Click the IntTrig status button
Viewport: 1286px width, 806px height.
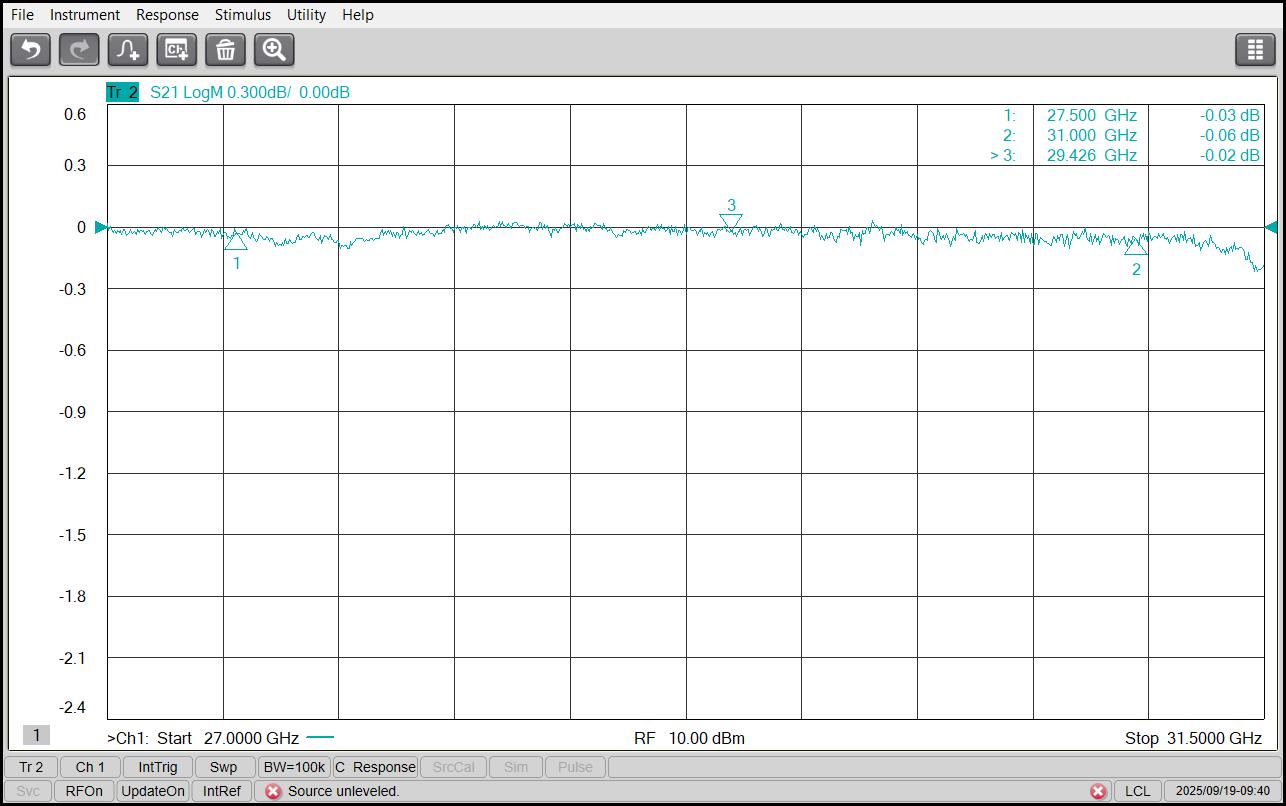[x=158, y=767]
